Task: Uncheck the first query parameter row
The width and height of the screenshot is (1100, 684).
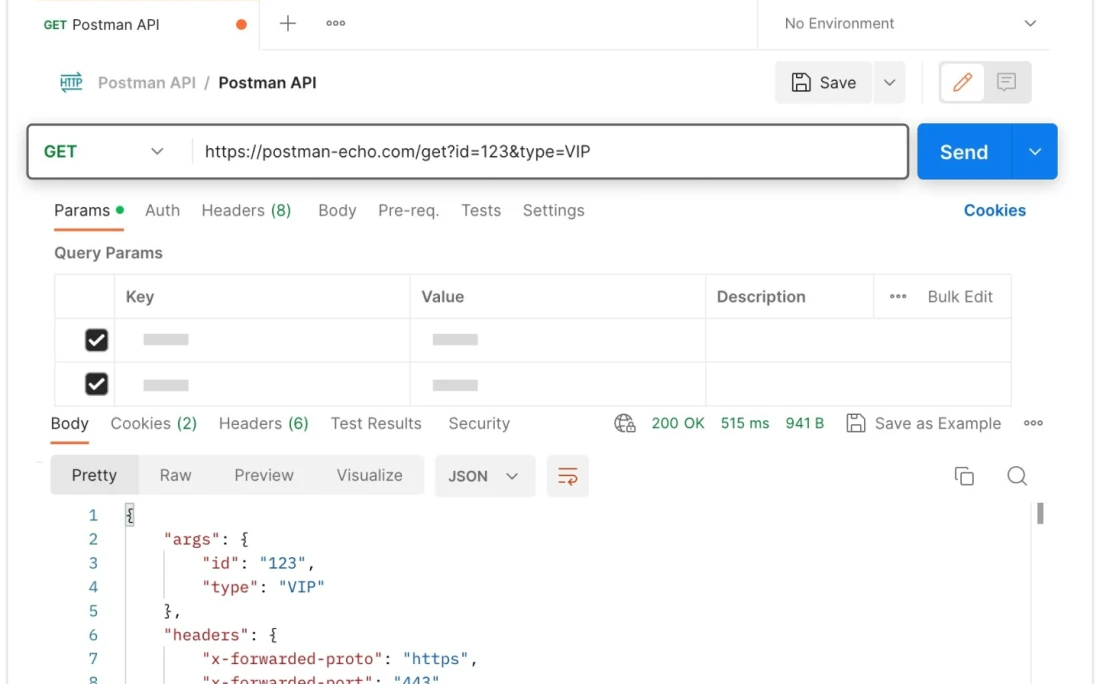Action: pyautogui.click(x=96, y=340)
